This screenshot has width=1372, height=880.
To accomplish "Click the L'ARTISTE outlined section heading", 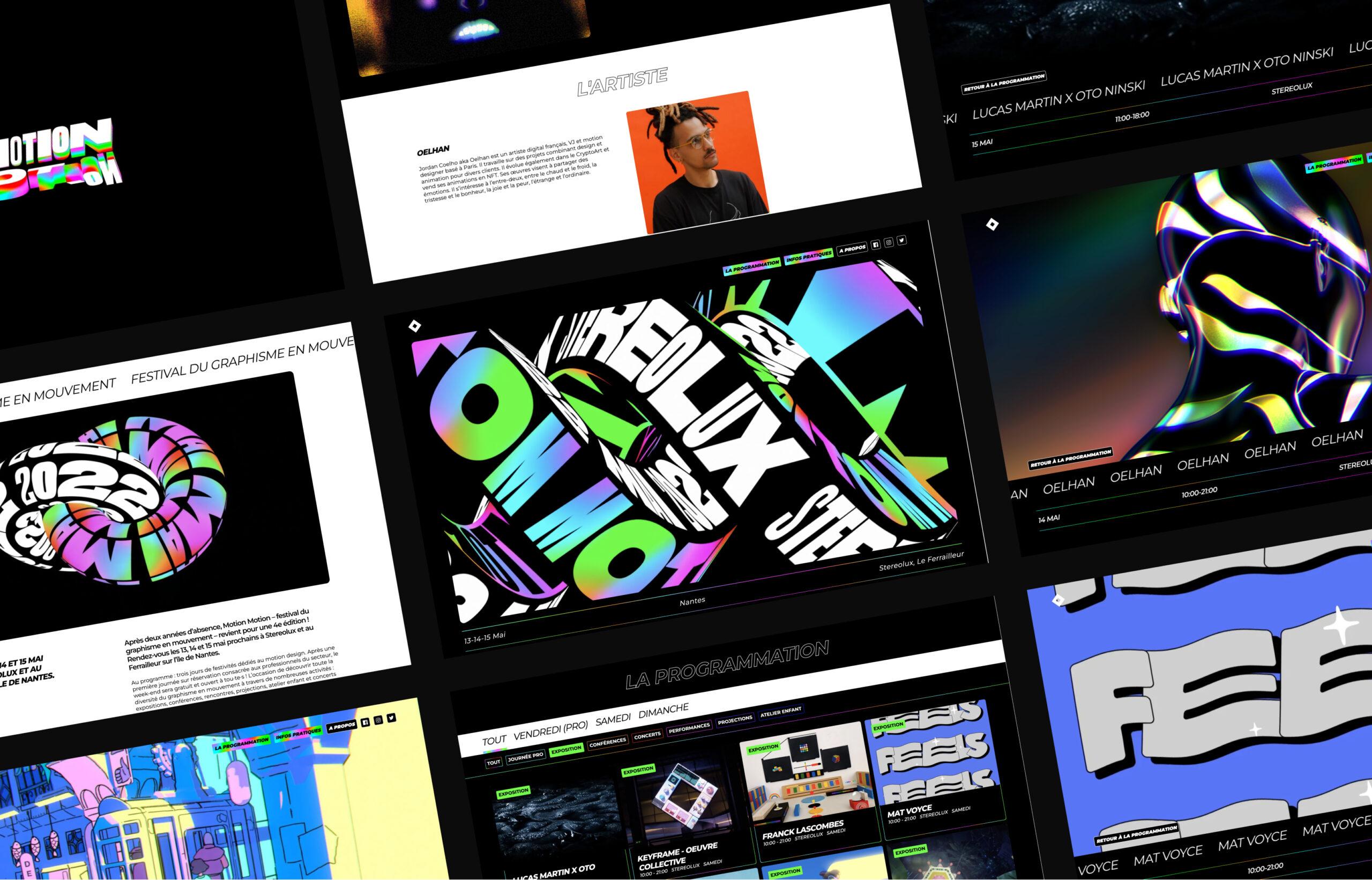I will pos(622,83).
